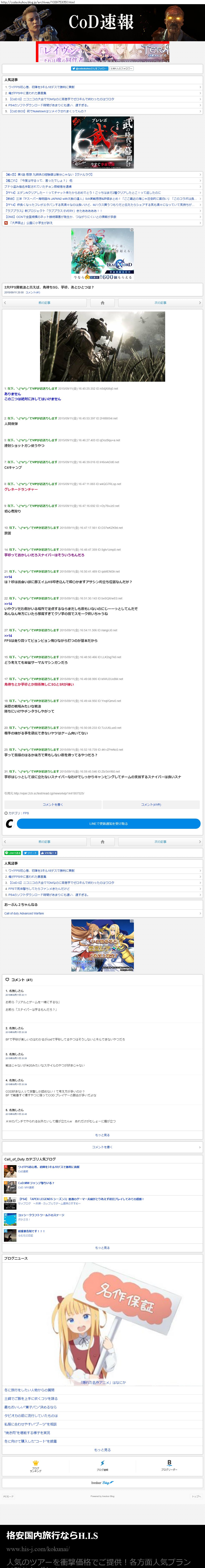Share via the green LINEで送る button
Image resolution: width=205 pixels, height=1568 pixels.
[13, 853]
